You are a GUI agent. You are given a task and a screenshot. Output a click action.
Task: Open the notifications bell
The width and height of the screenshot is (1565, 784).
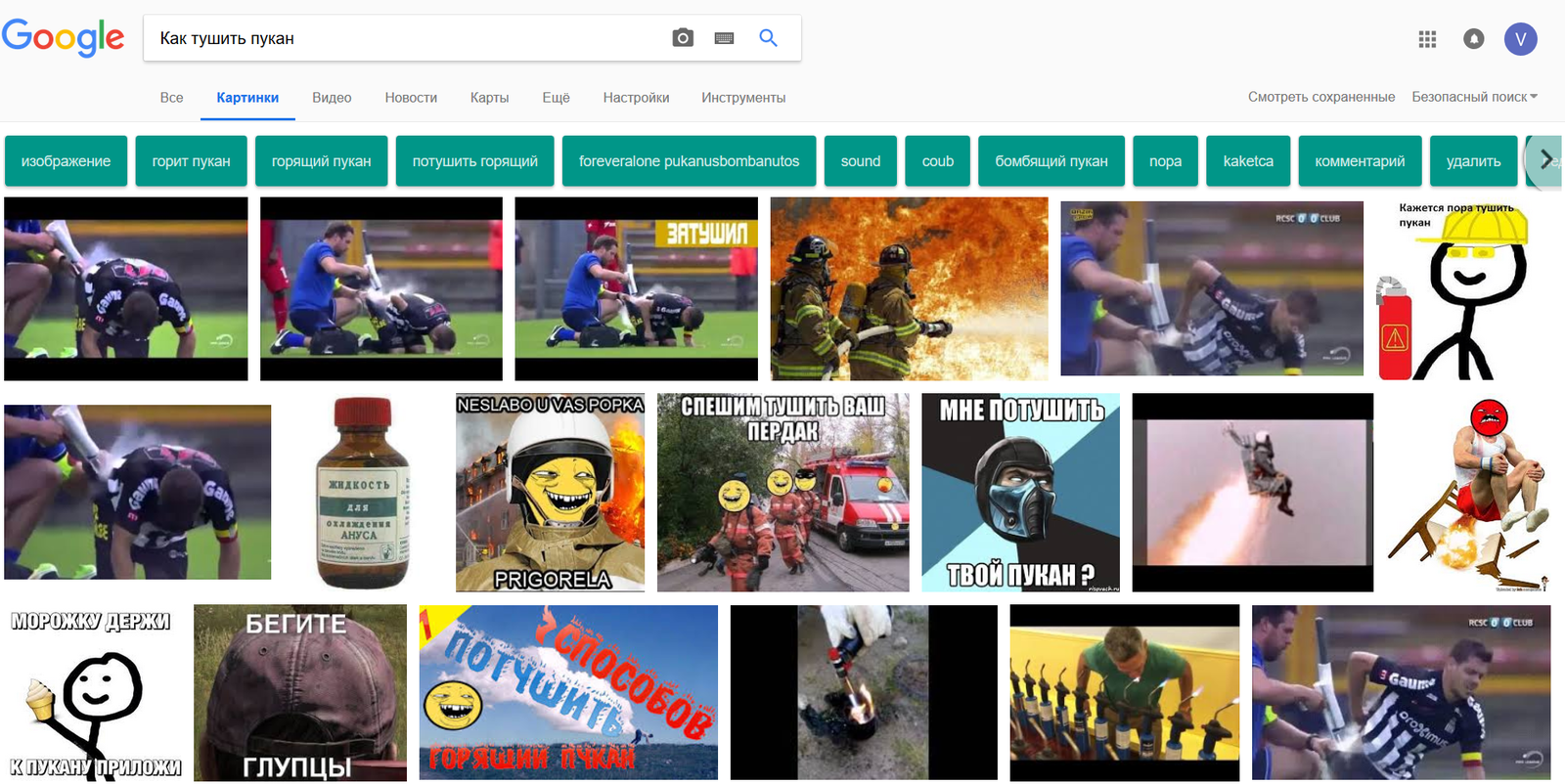(x=1473, y=39)
